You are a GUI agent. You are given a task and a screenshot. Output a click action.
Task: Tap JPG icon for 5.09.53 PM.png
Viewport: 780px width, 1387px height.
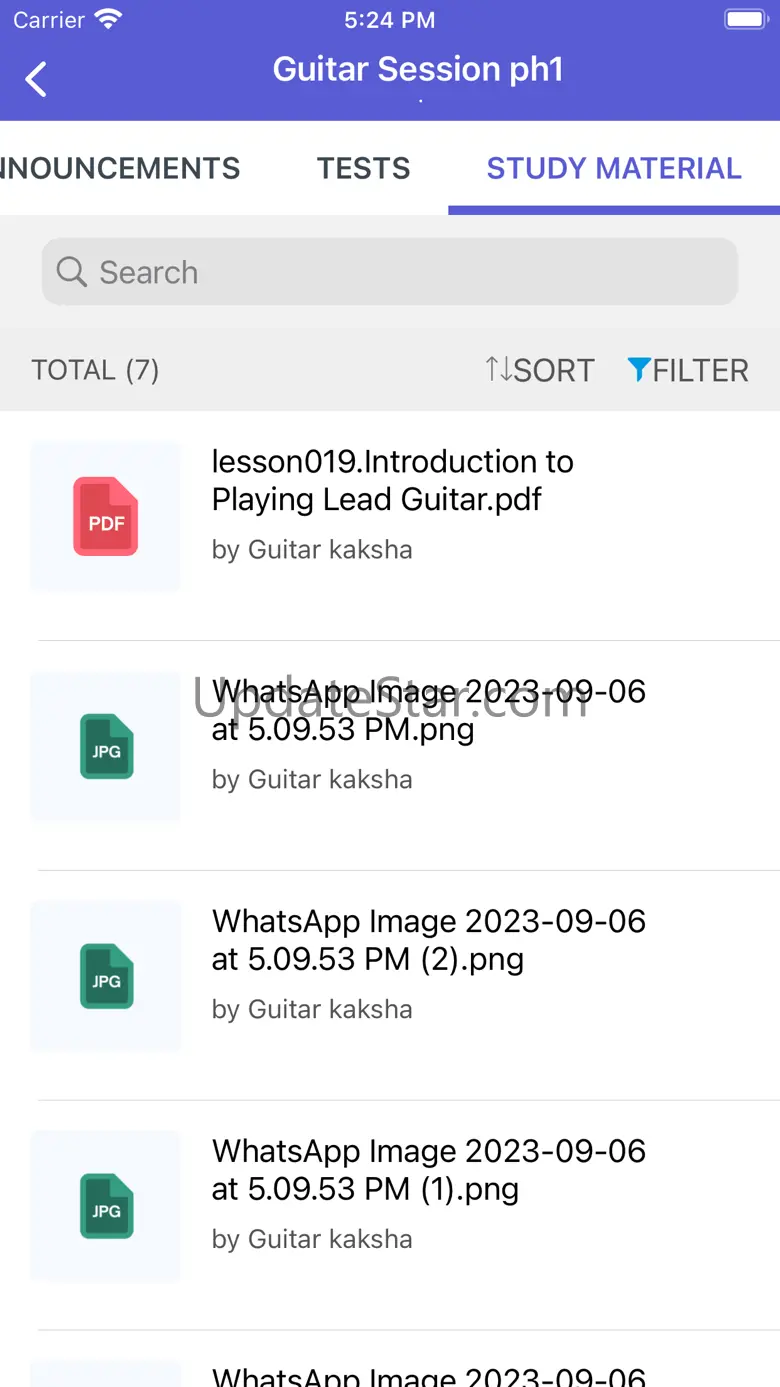pyautogui.click(x=106, y=747)
